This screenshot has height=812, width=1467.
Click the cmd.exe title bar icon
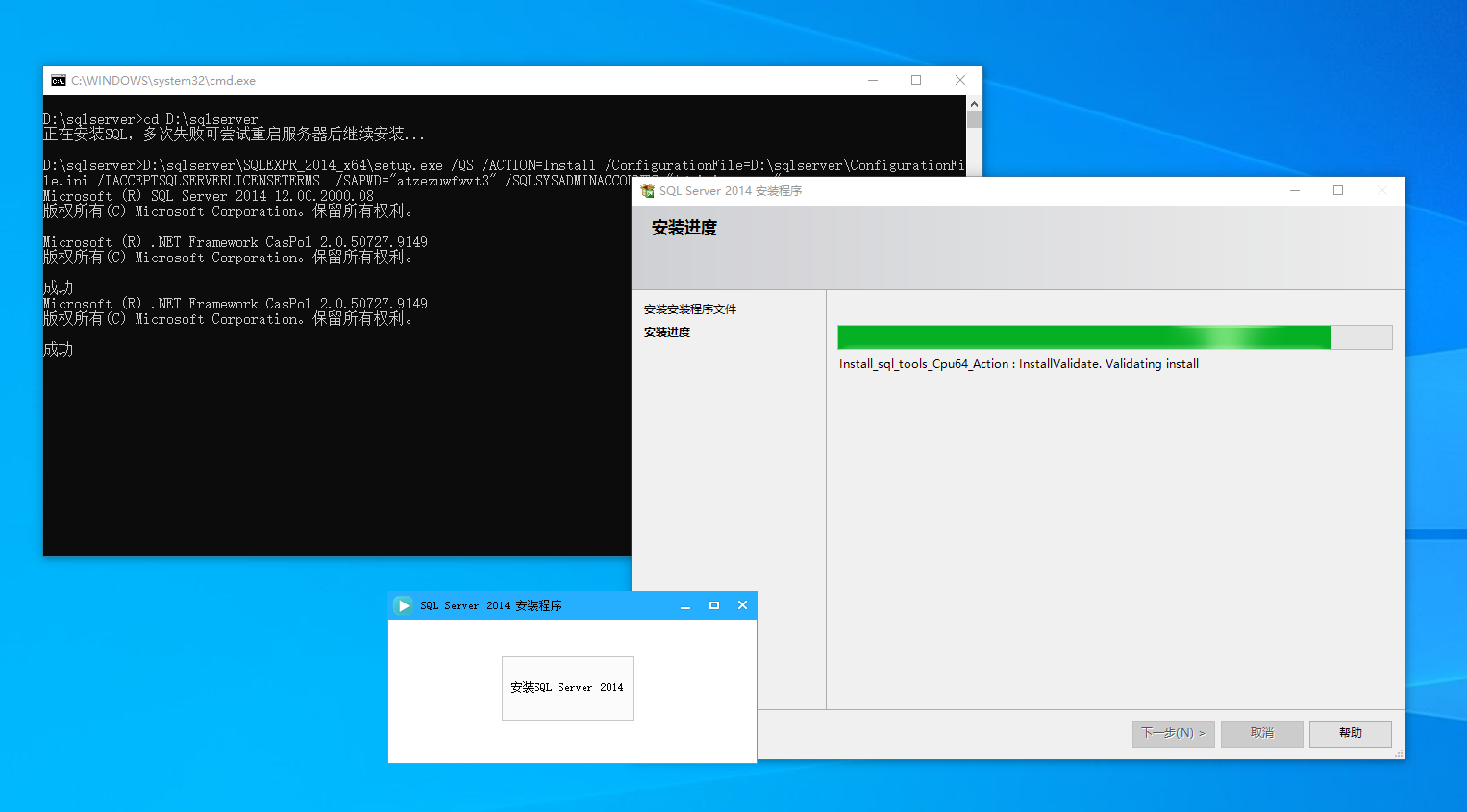59,81
